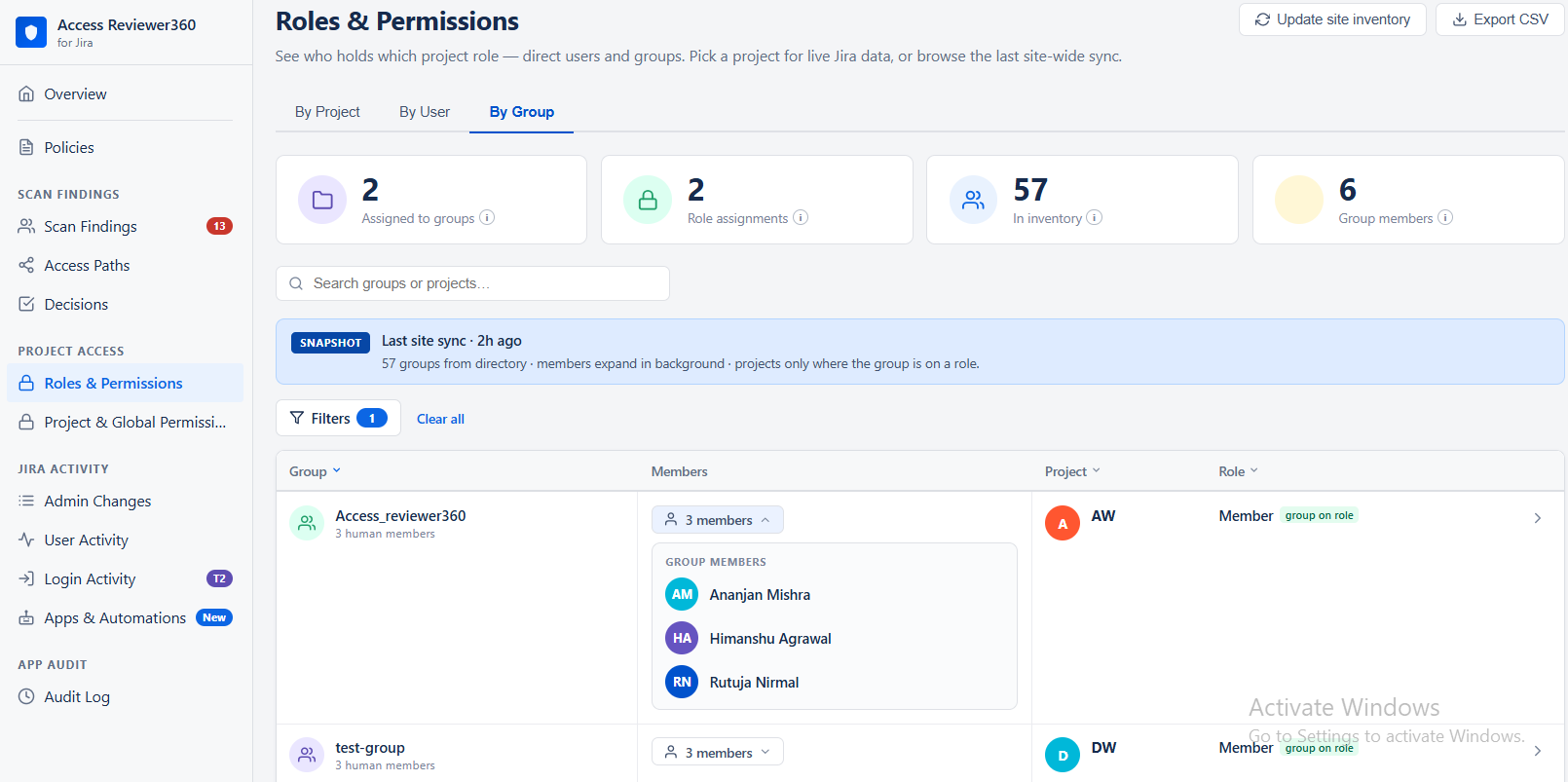
Task: Open Project & Global Permissions page
Action: (125, 423)
